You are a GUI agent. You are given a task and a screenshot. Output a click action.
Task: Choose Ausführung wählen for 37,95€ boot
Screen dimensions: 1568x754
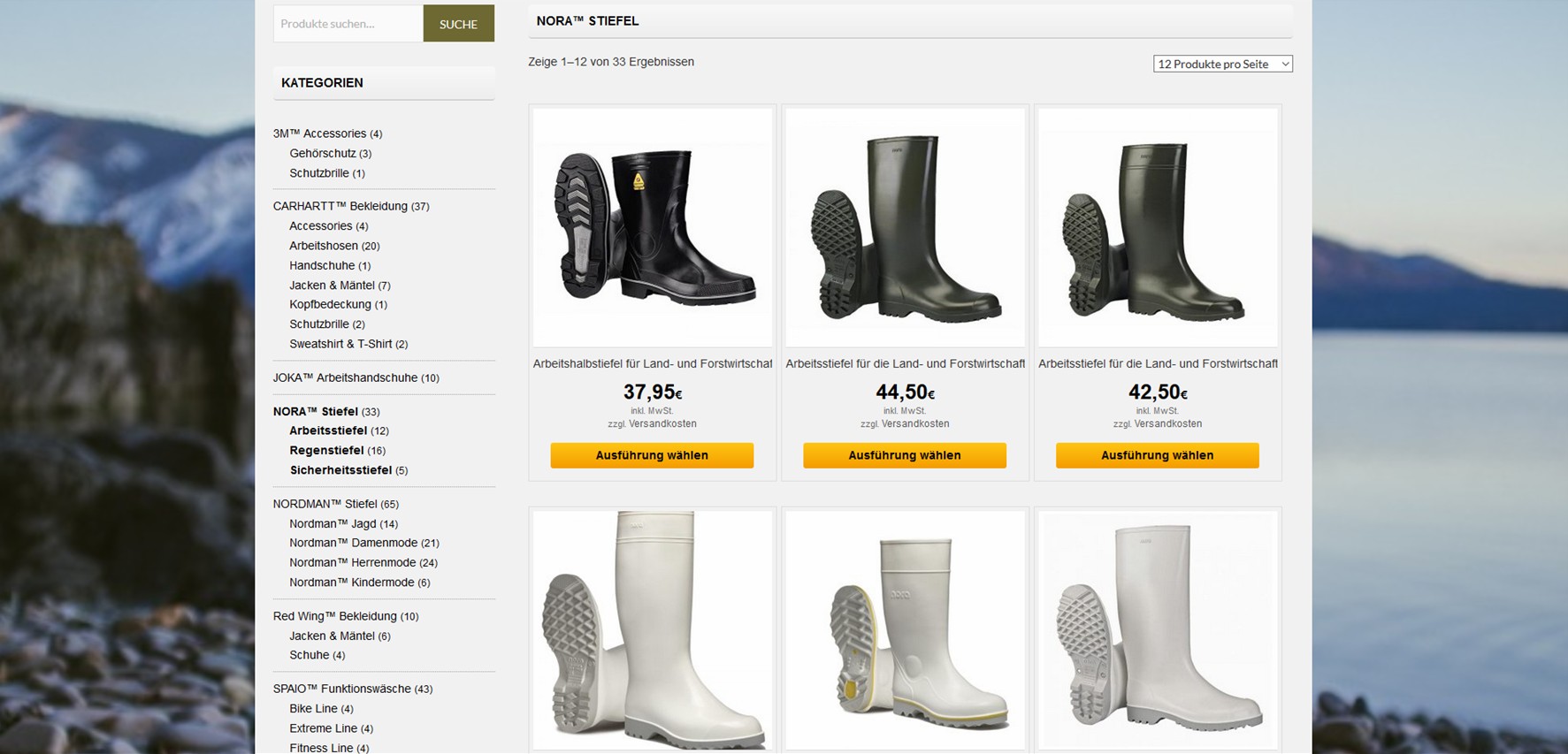652,455
